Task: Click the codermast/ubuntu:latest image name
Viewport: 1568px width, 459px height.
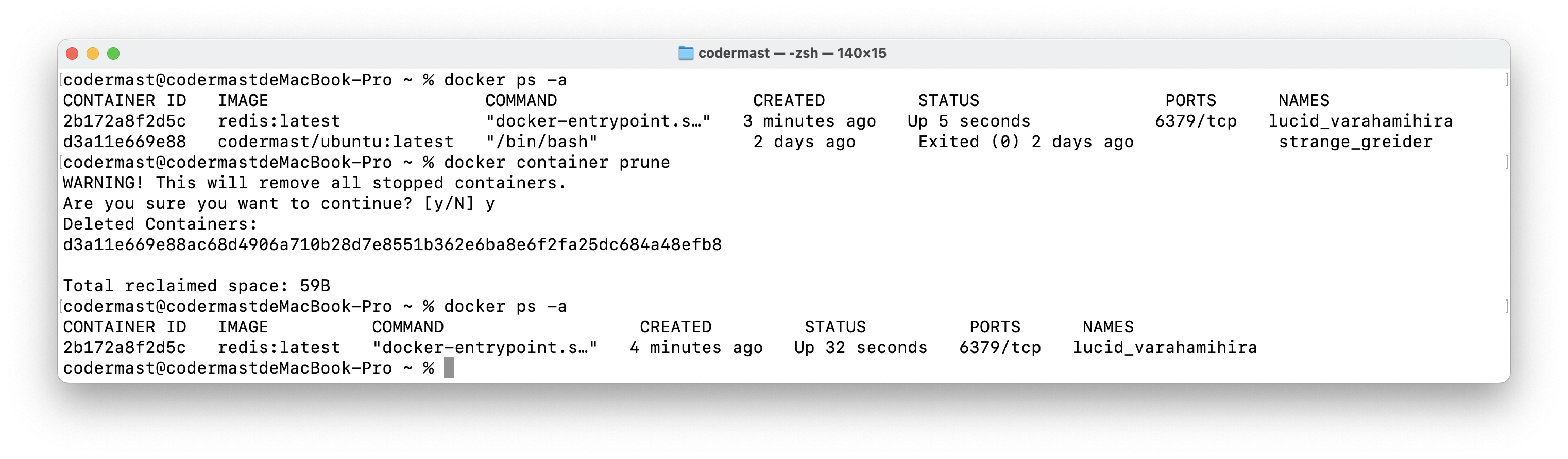Action: pyautogui.click(x=335, y=142)
